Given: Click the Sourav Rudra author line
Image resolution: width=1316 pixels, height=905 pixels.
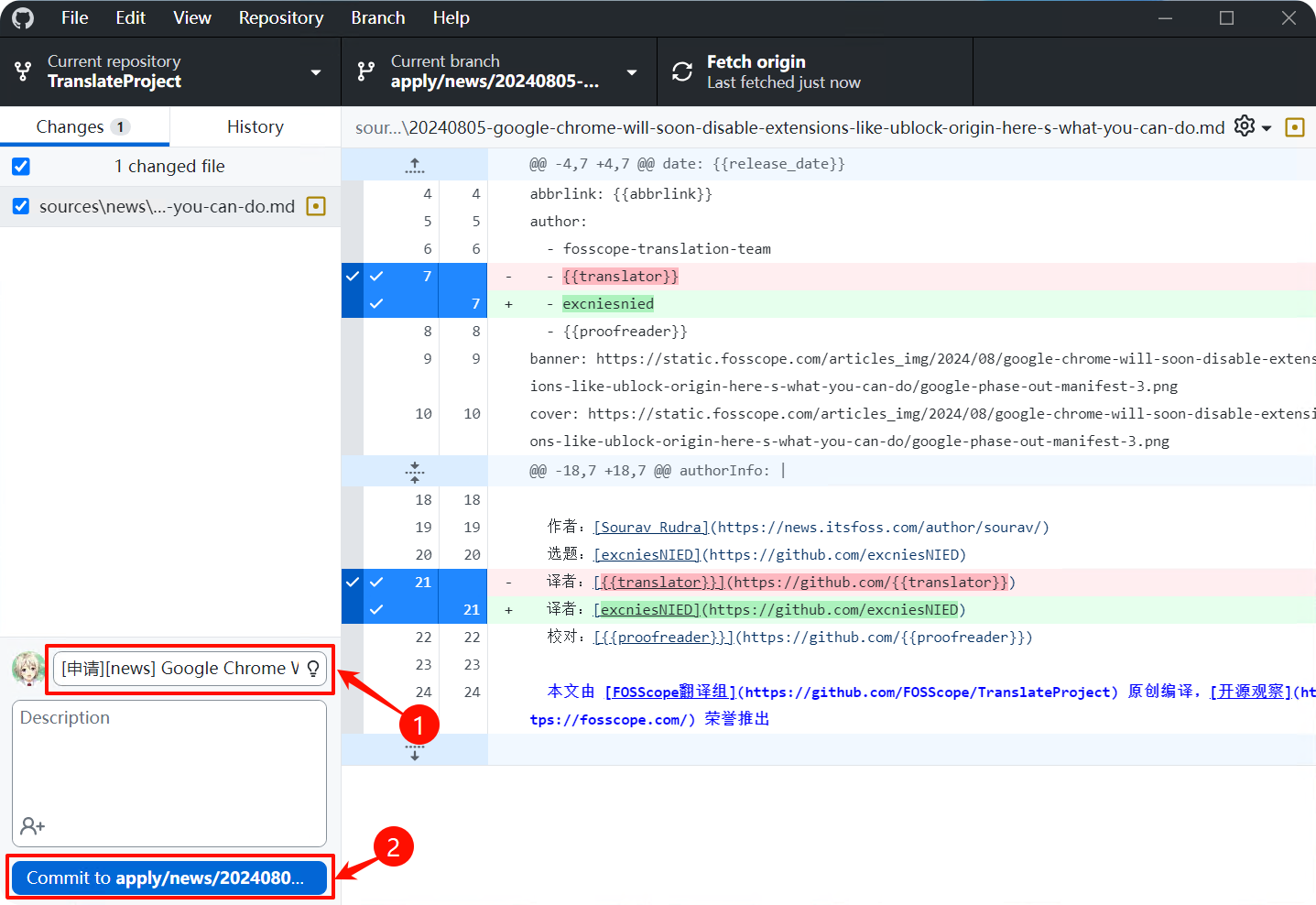Looking at the screenshot, I should click(799, 527).
